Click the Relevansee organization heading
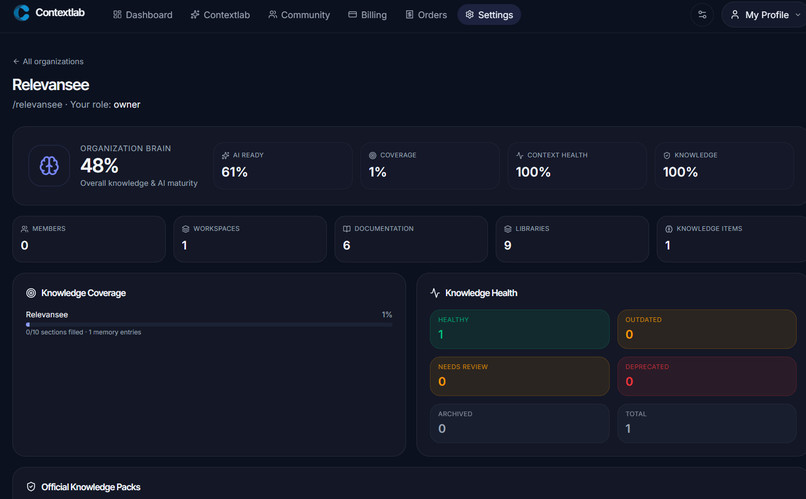This screenshot has width=806, height=499. click(50, 85)
